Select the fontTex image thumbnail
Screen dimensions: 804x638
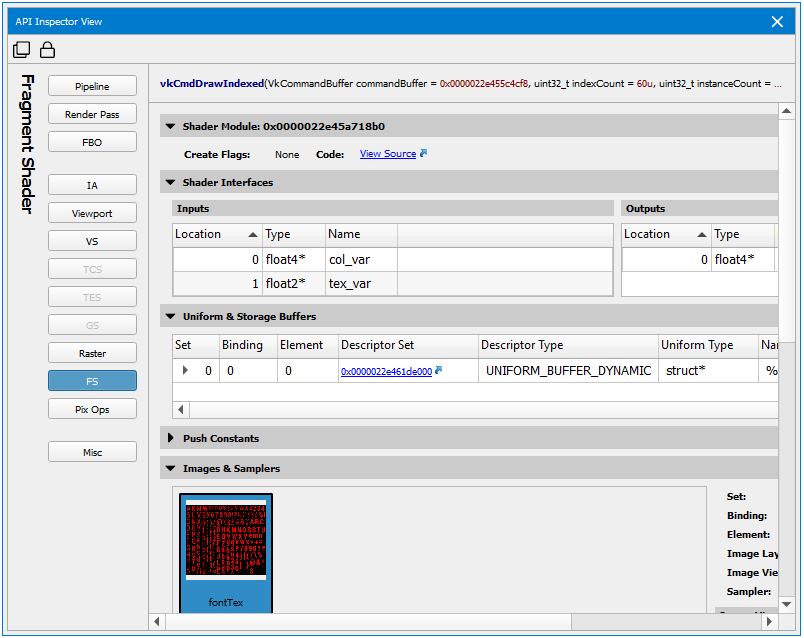[226, 545]
